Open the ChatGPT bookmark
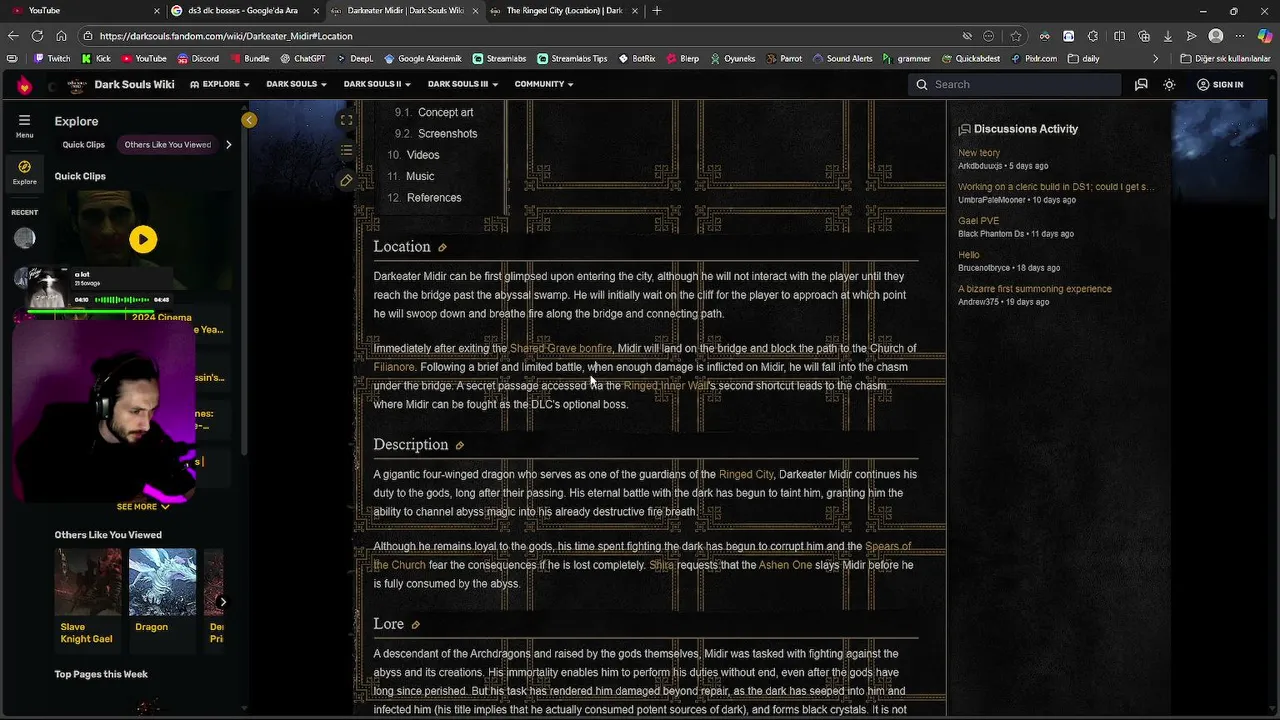 pyautogui.click(x=302, y=59)
